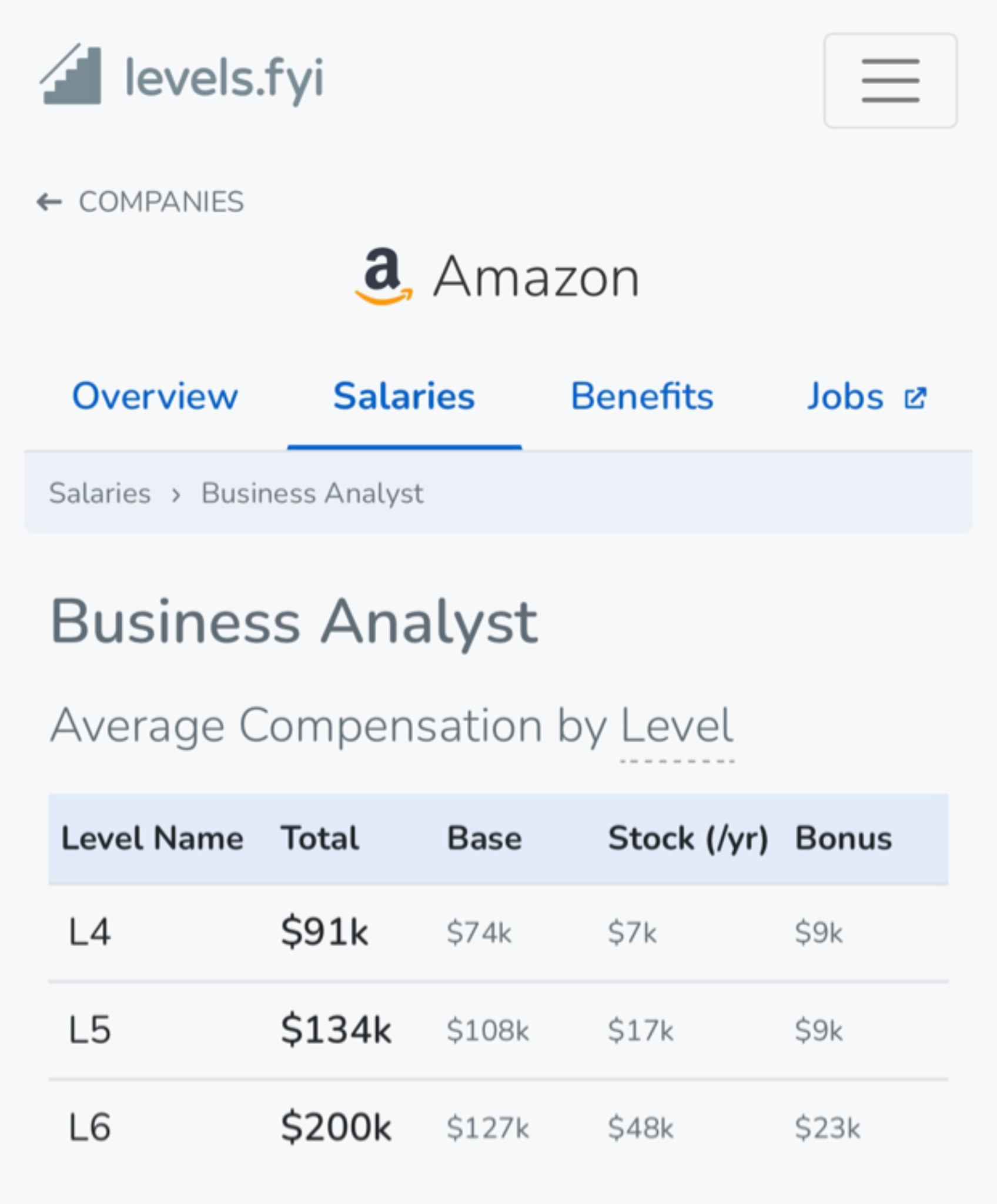Click the Total column header
The width and height of the screenshot is (997, 1204).
tap(320, 838)
